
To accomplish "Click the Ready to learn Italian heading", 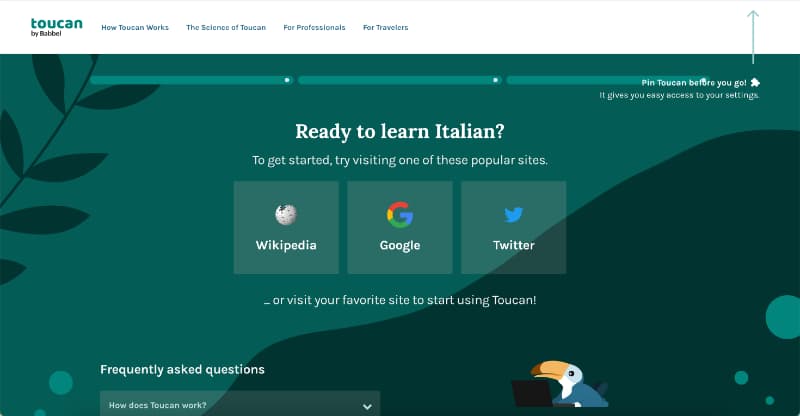I will pos(400,132).
